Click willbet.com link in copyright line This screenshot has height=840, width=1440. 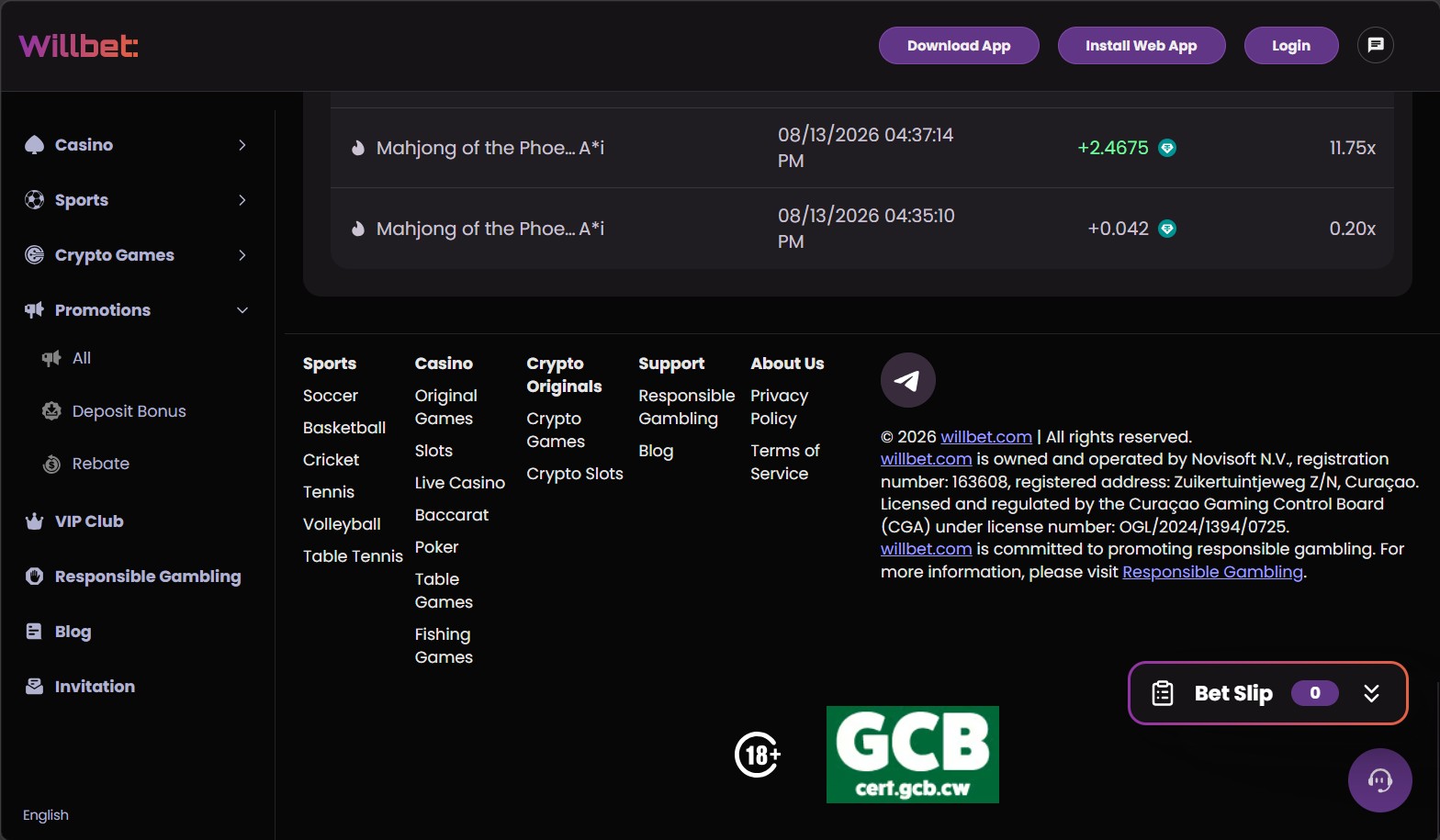tap(986, 437)
